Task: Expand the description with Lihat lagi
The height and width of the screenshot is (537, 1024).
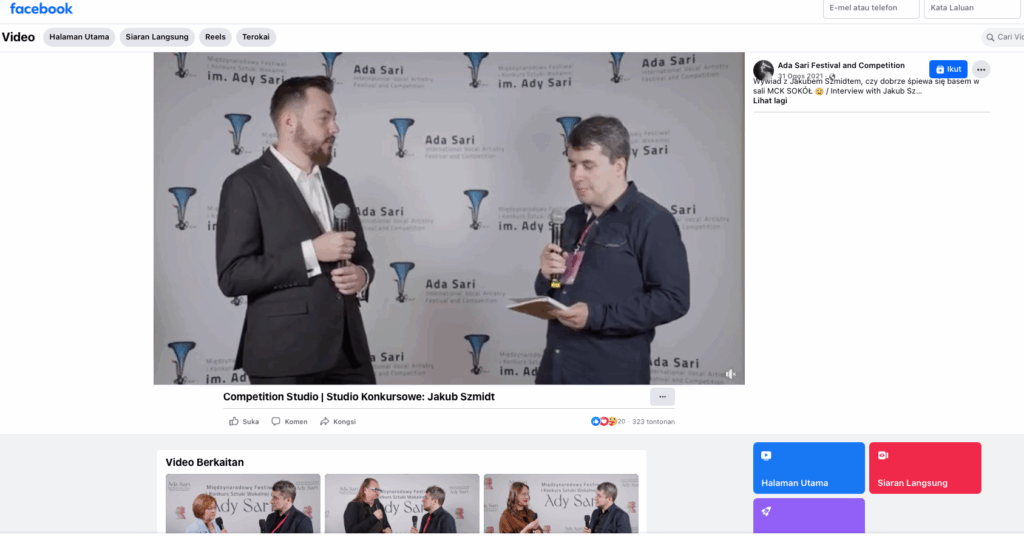Action: pos(770,101)
